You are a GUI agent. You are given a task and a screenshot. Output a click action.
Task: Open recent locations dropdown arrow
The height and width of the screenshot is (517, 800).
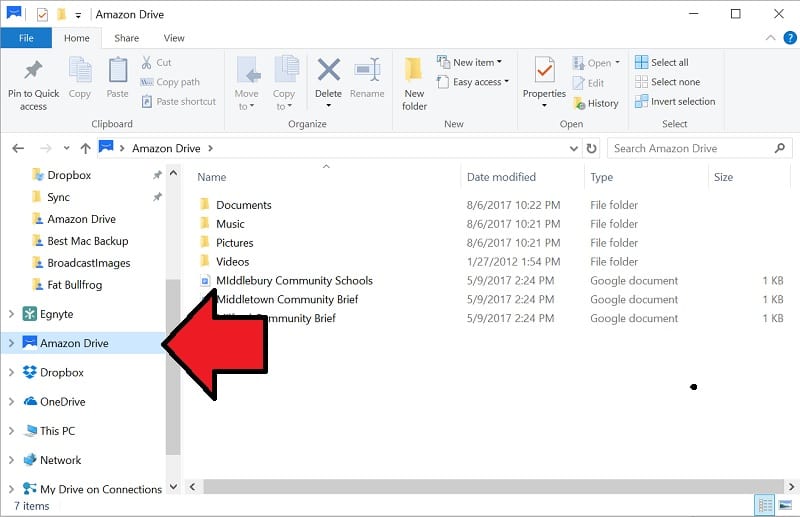coord(66,148)
